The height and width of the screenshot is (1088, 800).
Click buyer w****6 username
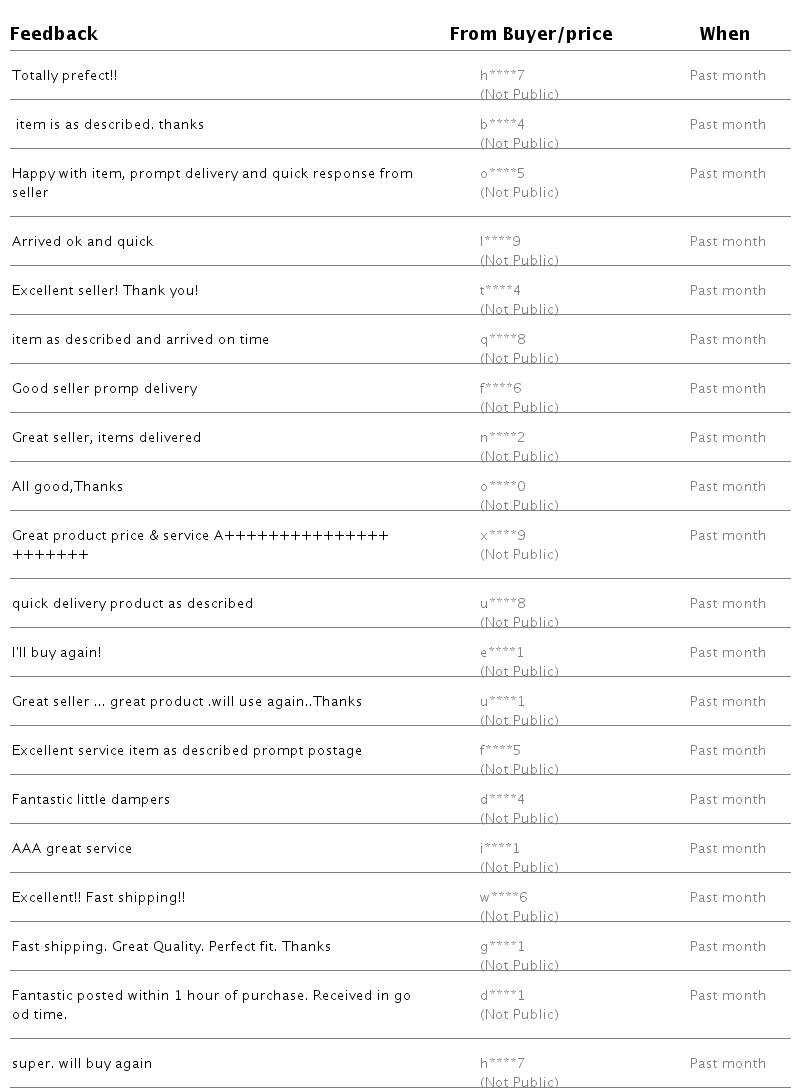pos(503,898)
